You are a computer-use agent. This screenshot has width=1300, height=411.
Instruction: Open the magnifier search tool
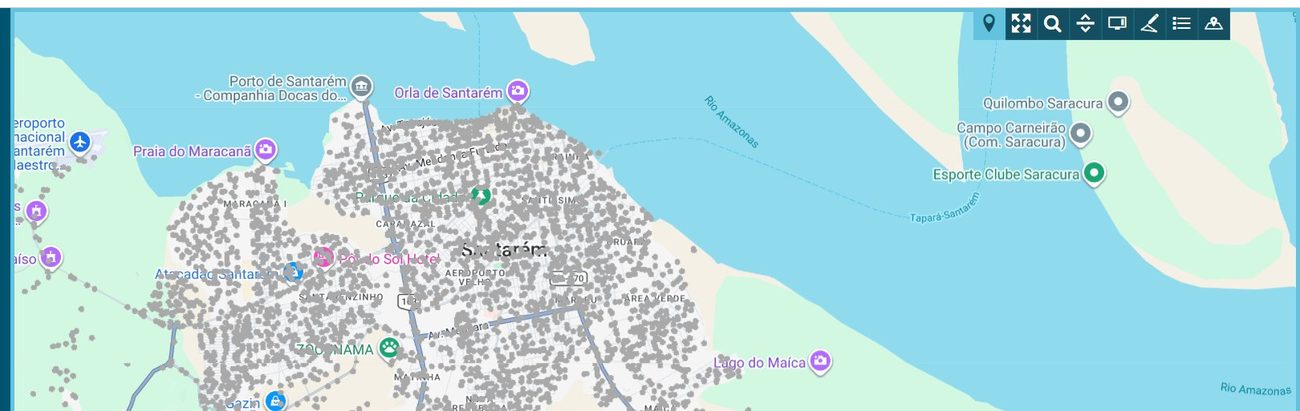[x=1053, y=24]
